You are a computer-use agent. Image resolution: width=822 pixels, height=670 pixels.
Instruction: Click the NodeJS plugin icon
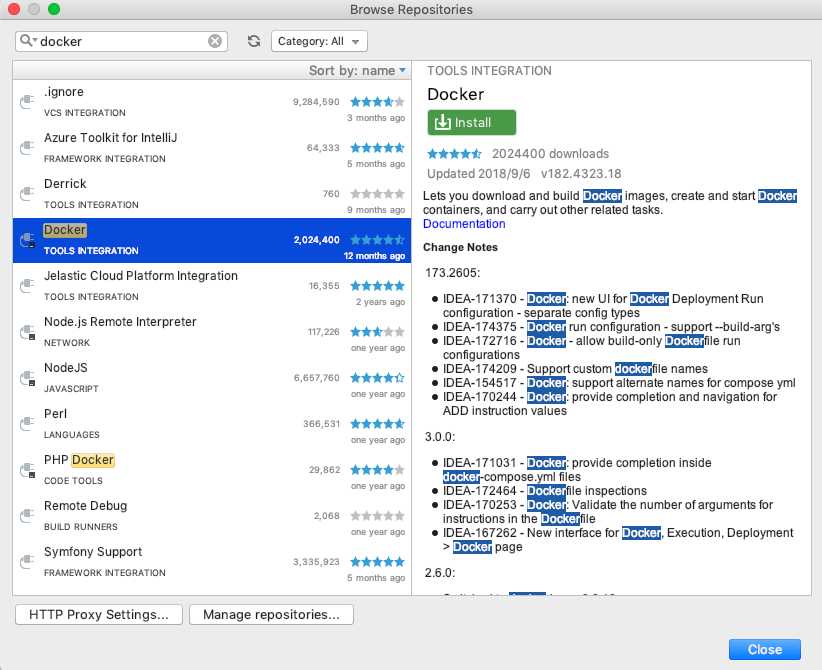tap(27, 378)
